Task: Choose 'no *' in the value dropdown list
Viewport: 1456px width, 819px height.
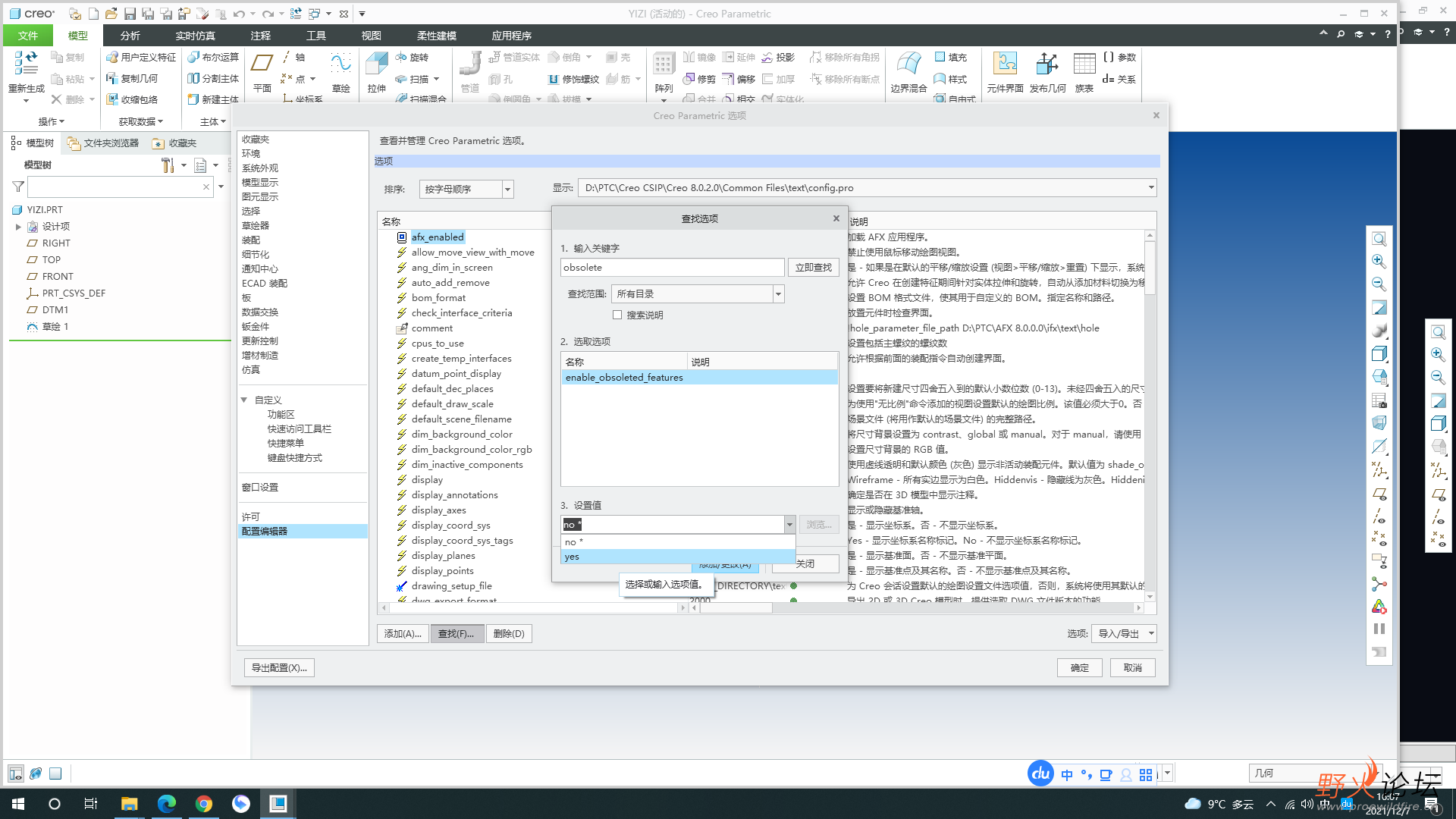Action: pyautogui.click(x=678, y=541)
